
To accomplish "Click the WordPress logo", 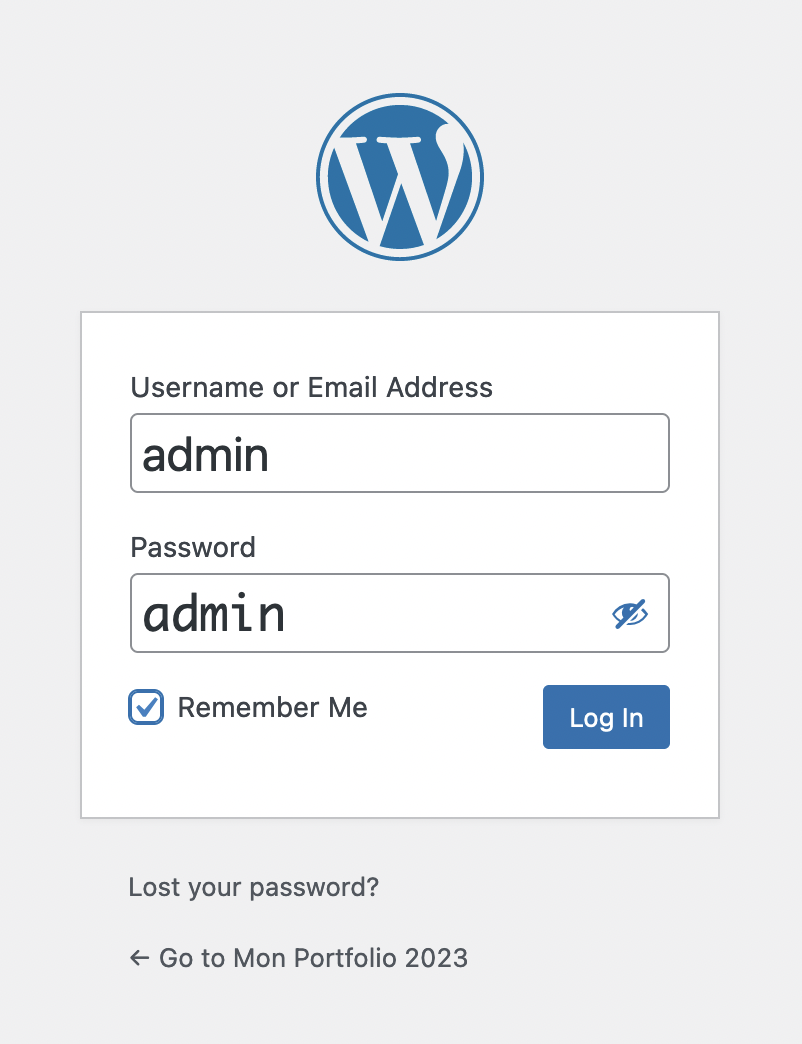I will click(400, 177).
